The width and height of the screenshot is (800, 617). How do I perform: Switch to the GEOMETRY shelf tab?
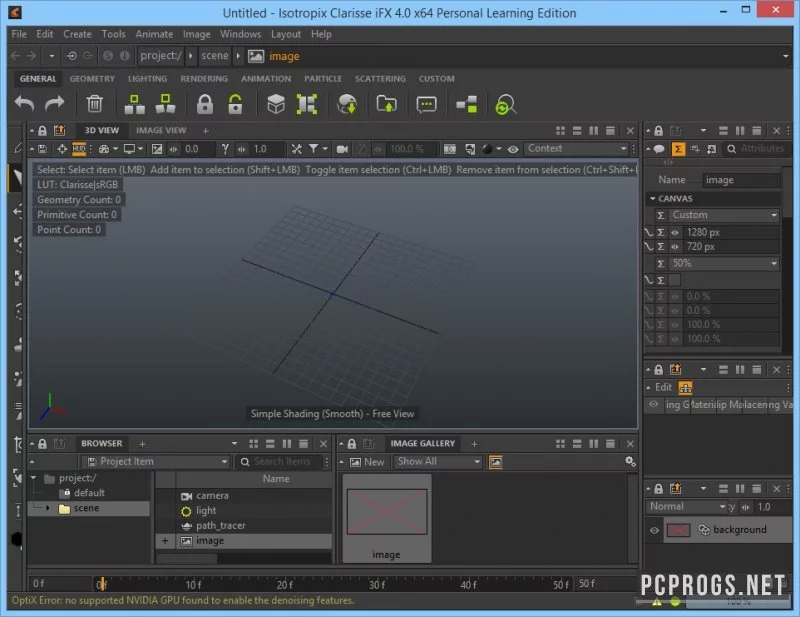(92, 79)
